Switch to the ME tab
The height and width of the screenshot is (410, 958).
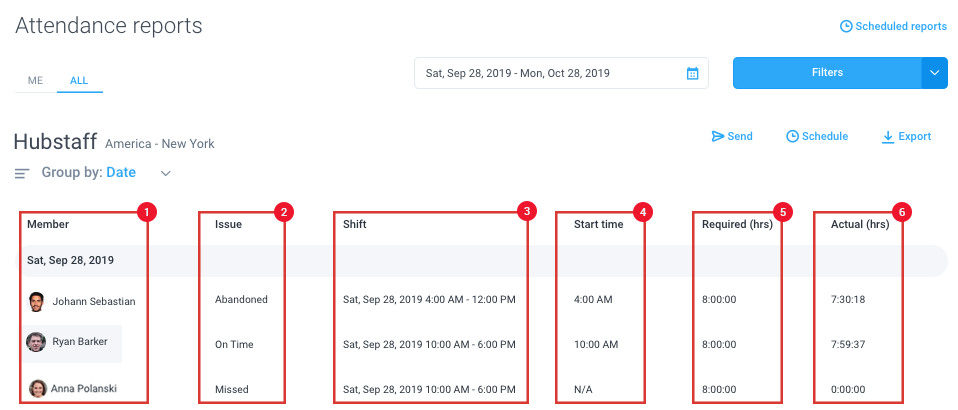[35, 81]
